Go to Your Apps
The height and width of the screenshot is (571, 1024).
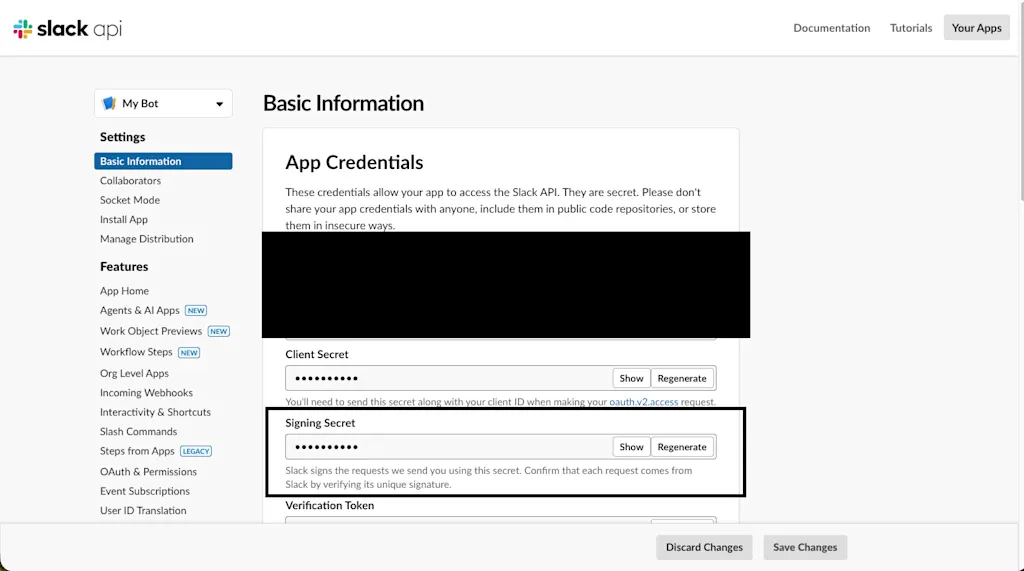tap(976, 27)
